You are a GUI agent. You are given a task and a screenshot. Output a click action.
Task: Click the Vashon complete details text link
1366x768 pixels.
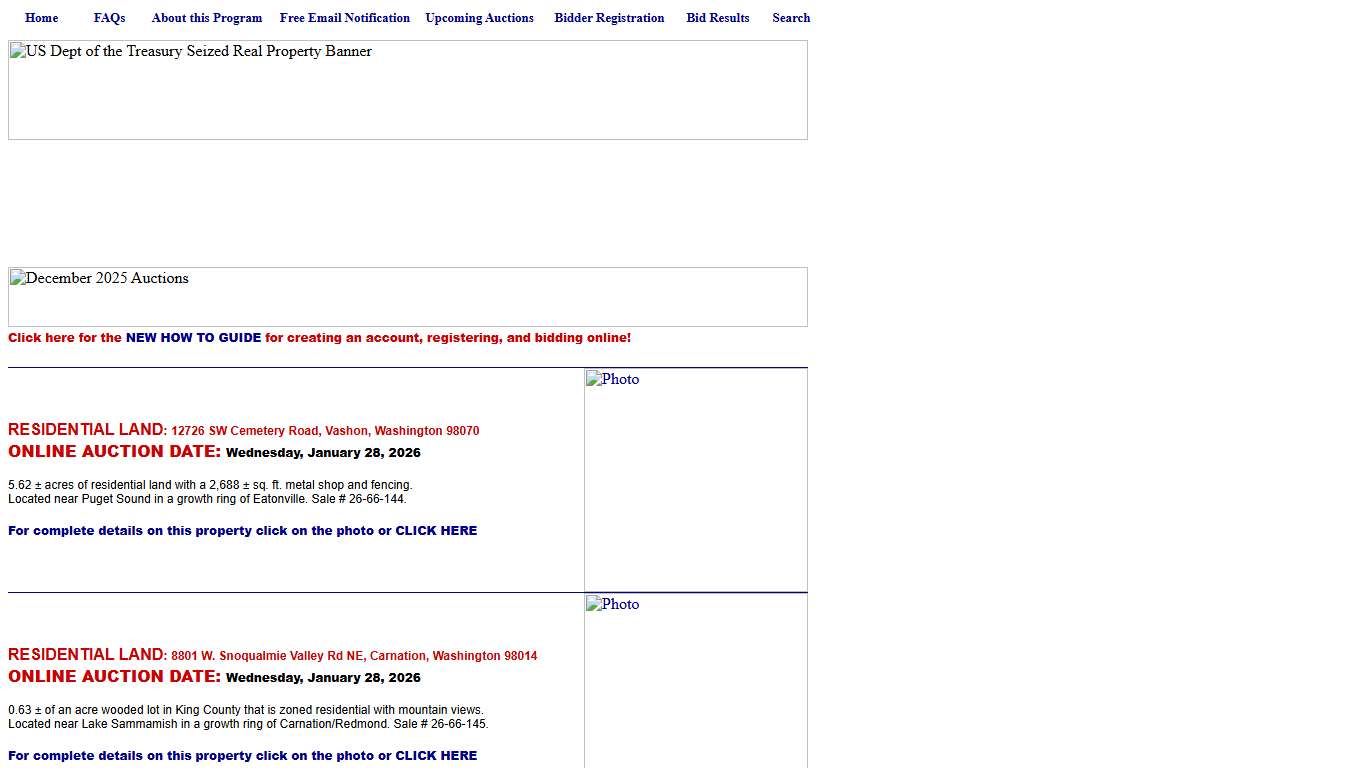(242, 530)
